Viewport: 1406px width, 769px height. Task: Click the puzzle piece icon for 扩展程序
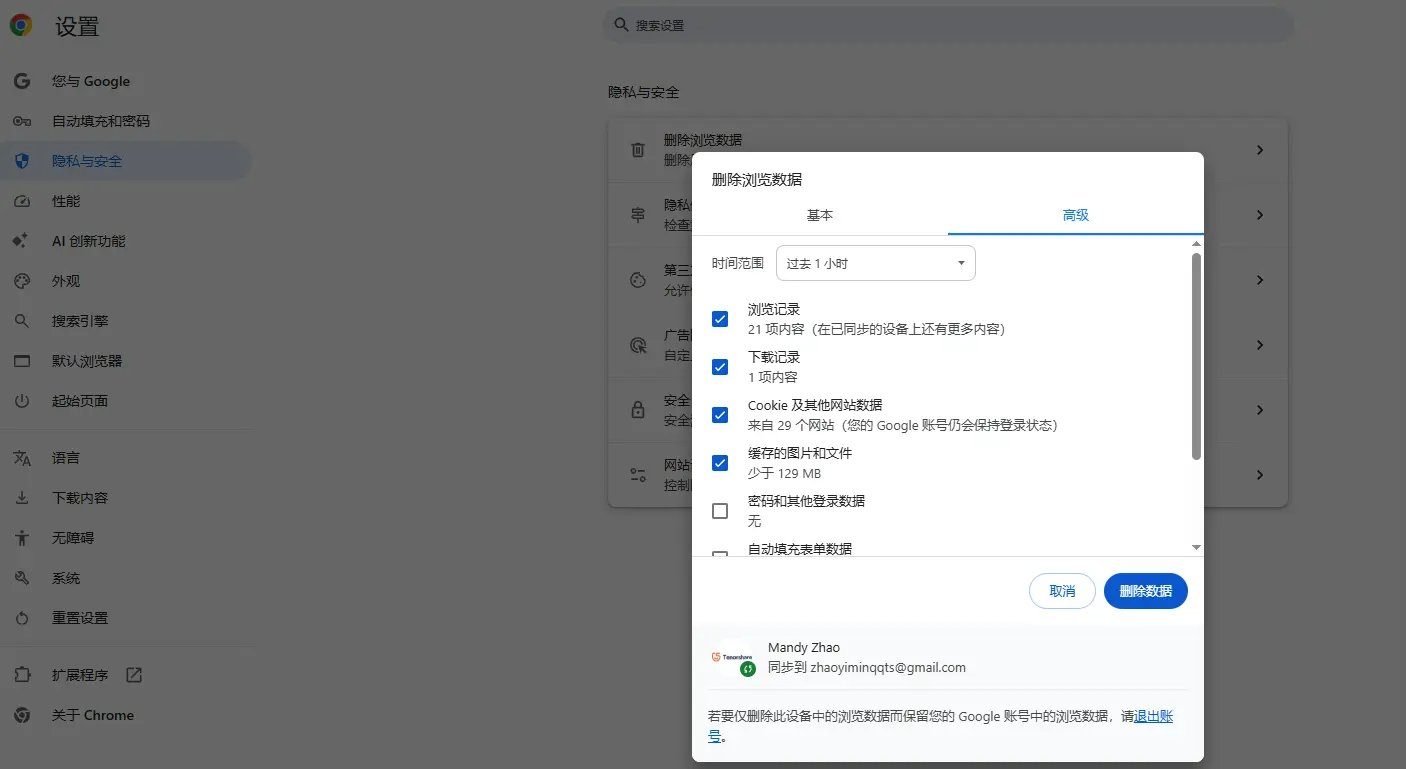tap(22, 675)
